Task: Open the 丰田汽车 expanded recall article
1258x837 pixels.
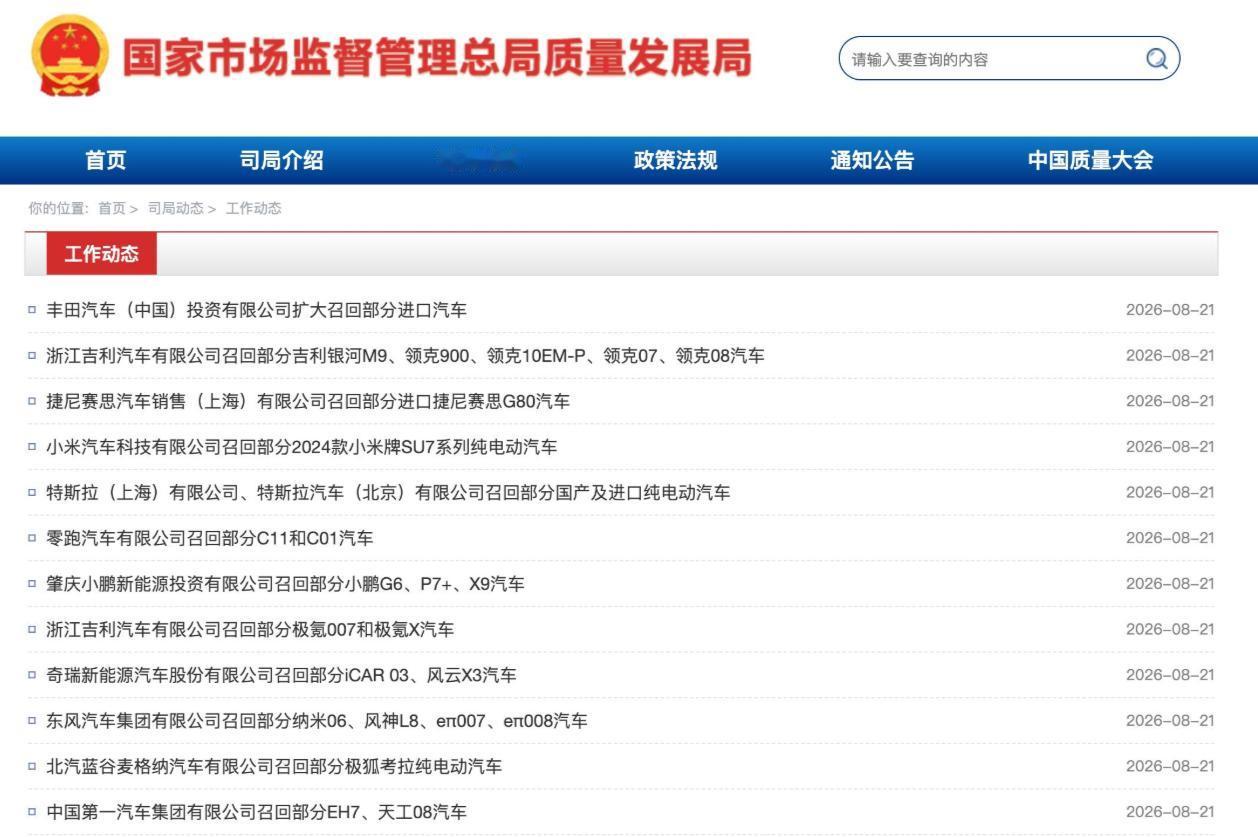Action: coord(257,310)
